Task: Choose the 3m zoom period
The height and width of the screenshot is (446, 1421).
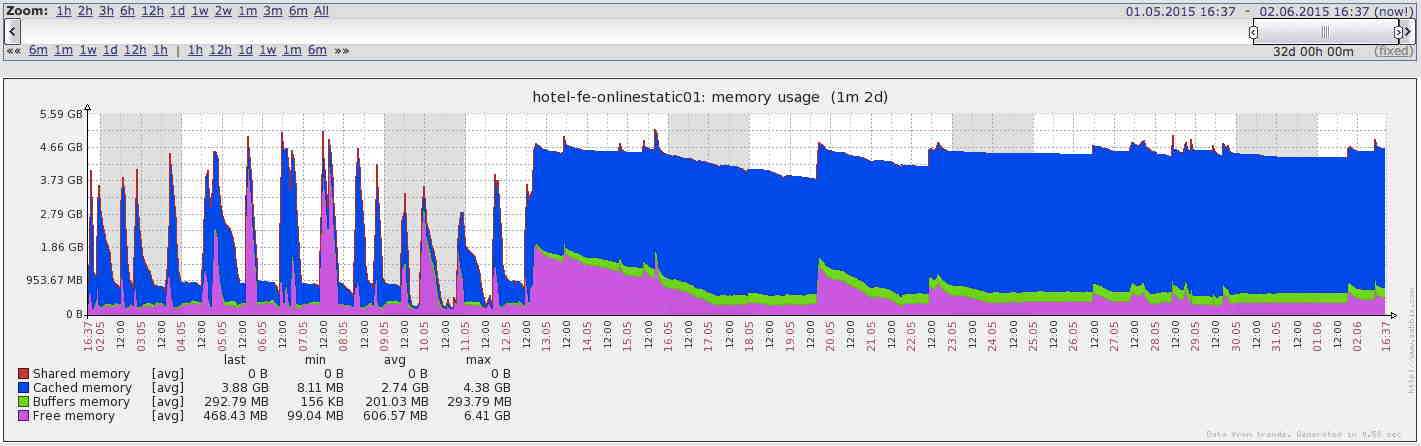Action: 272,11
